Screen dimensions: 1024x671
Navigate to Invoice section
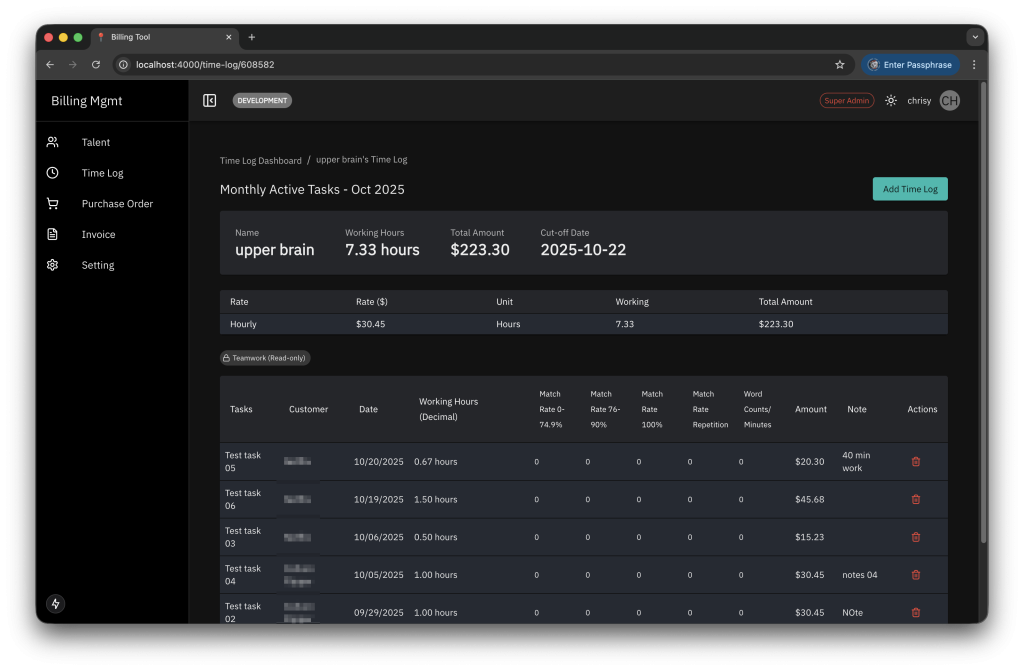(x=98, y=234)
